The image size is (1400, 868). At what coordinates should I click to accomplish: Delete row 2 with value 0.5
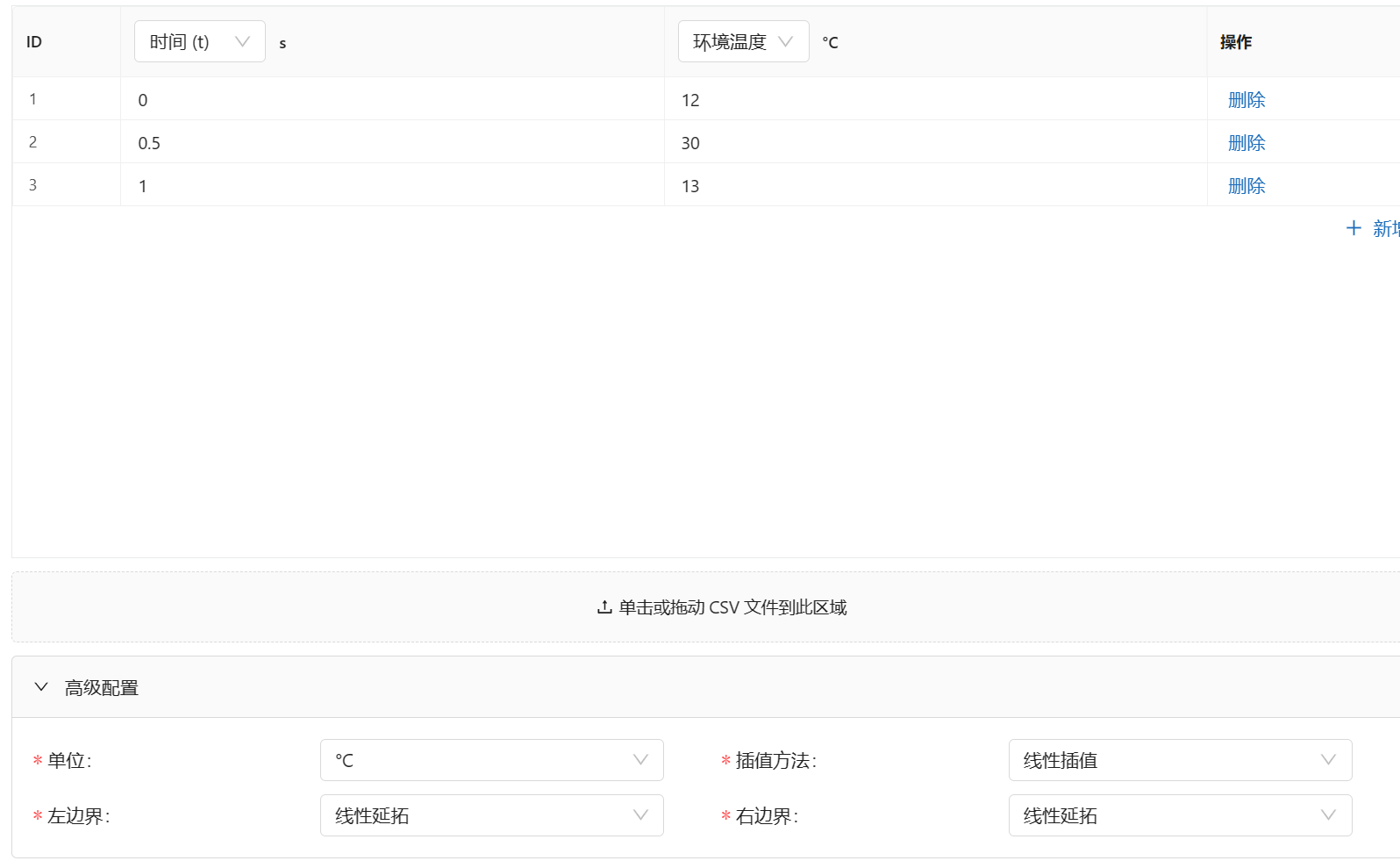point(1246,143)
